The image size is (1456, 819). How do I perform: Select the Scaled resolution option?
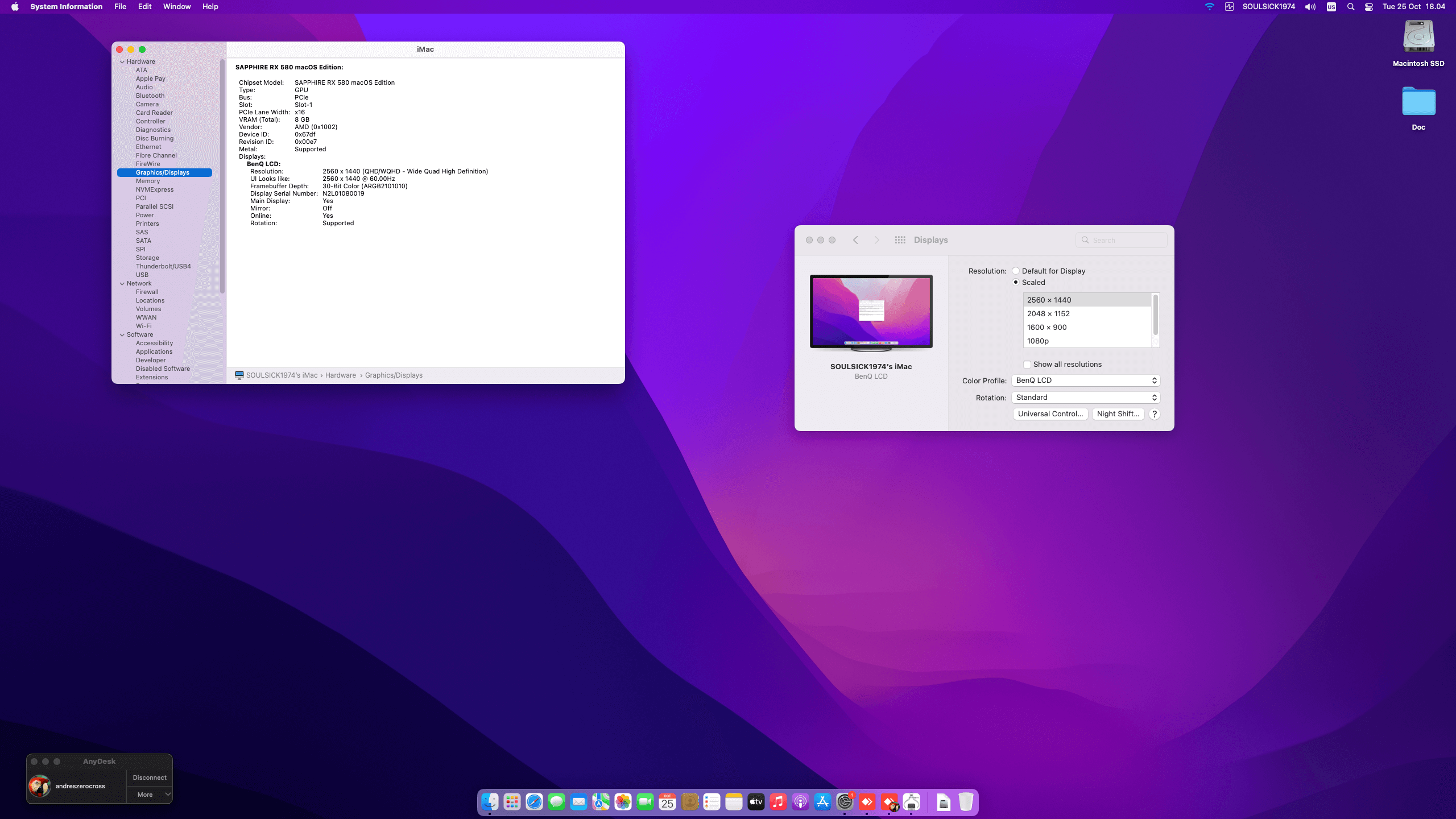pyautogui.click(x=1016, y=282)
